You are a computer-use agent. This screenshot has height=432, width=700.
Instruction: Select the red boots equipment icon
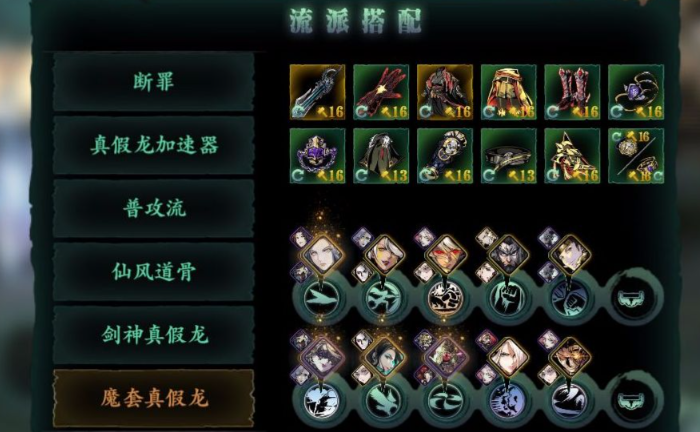[572, 92]
